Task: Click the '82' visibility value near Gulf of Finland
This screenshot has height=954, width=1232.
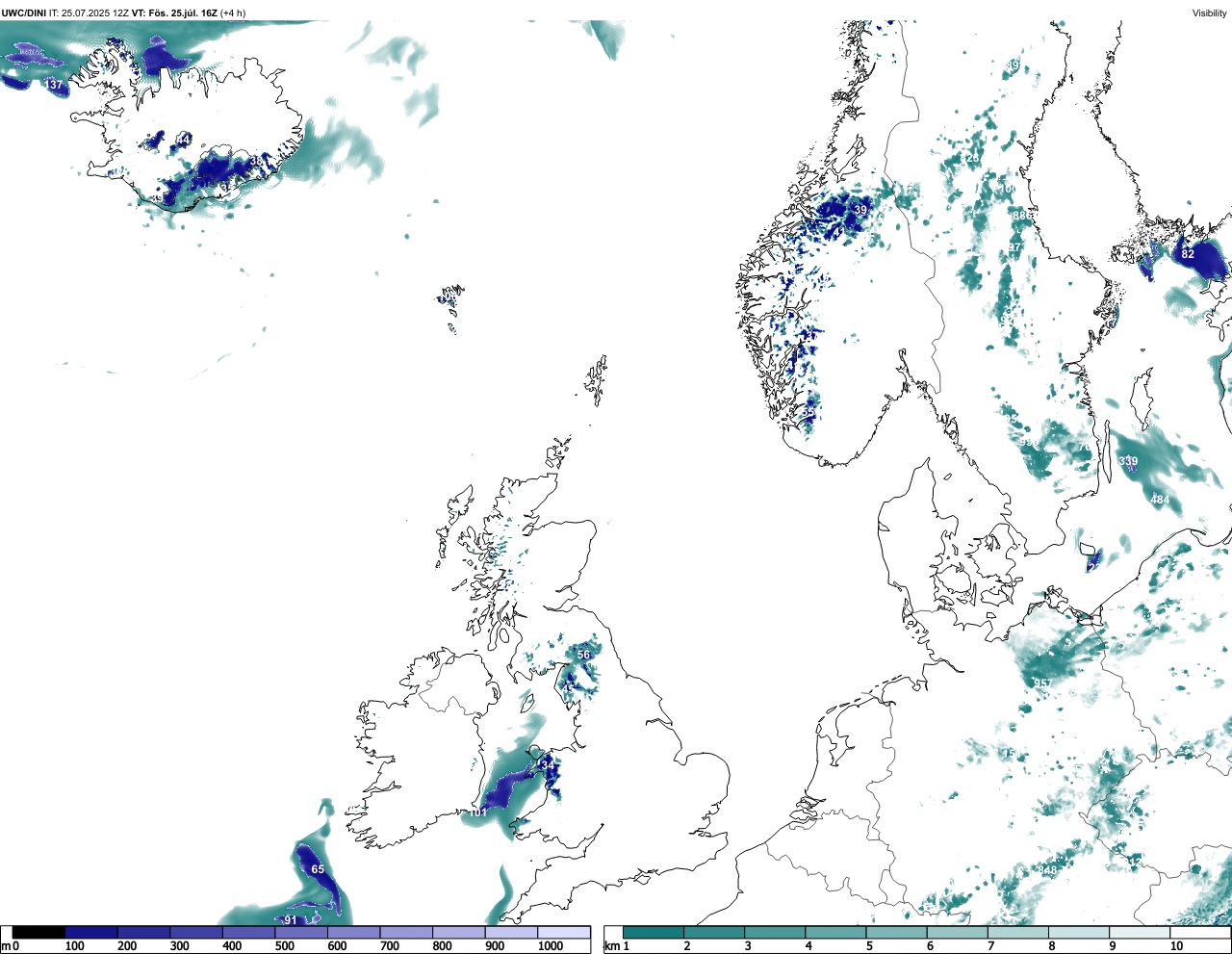Action: pyautogui.click(x=1188, y=254)
